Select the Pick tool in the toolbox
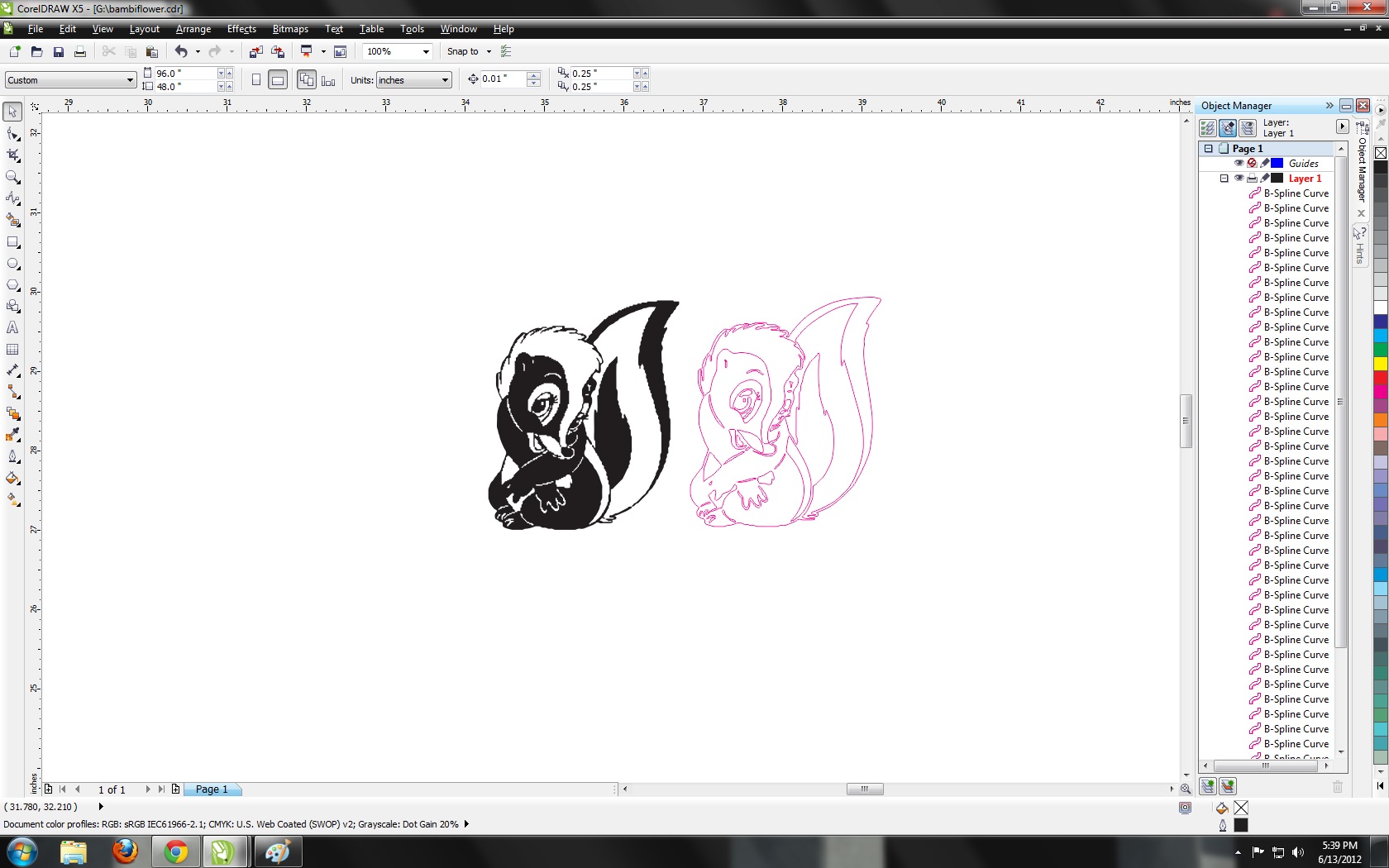1389x868 pixels. (12, 112)
